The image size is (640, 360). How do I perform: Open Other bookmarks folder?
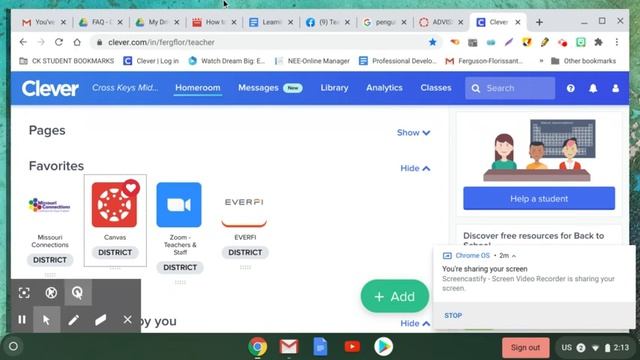(x=583, y=61)
